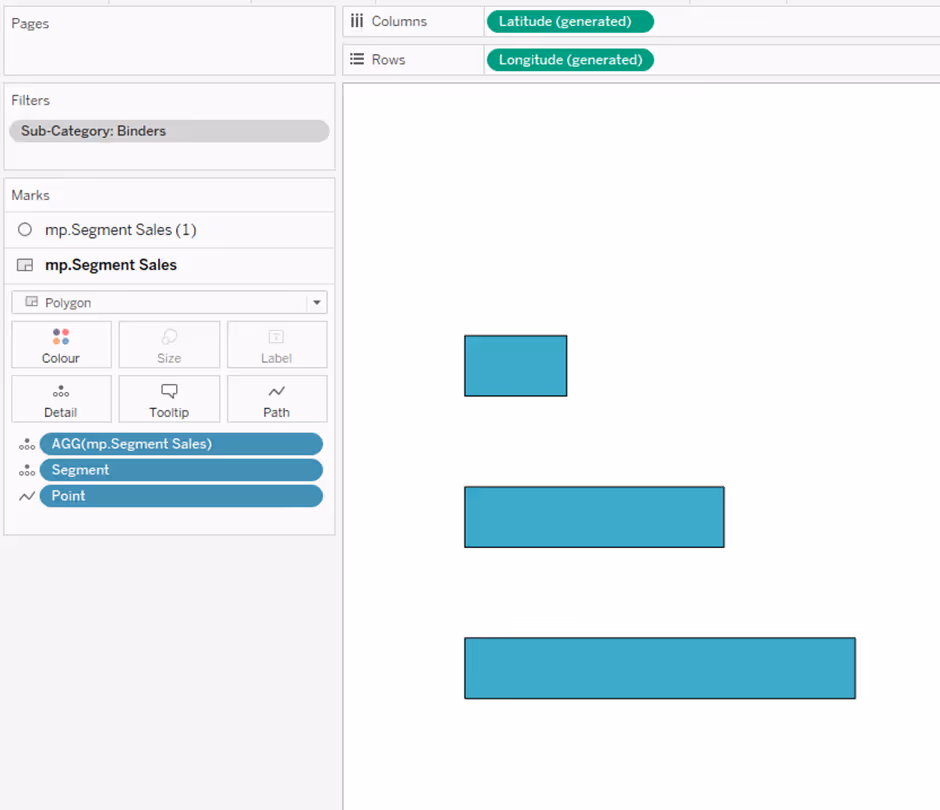The image size is (940, 810).
Task: Open the Path mark card
Action: tap(276, 399)
